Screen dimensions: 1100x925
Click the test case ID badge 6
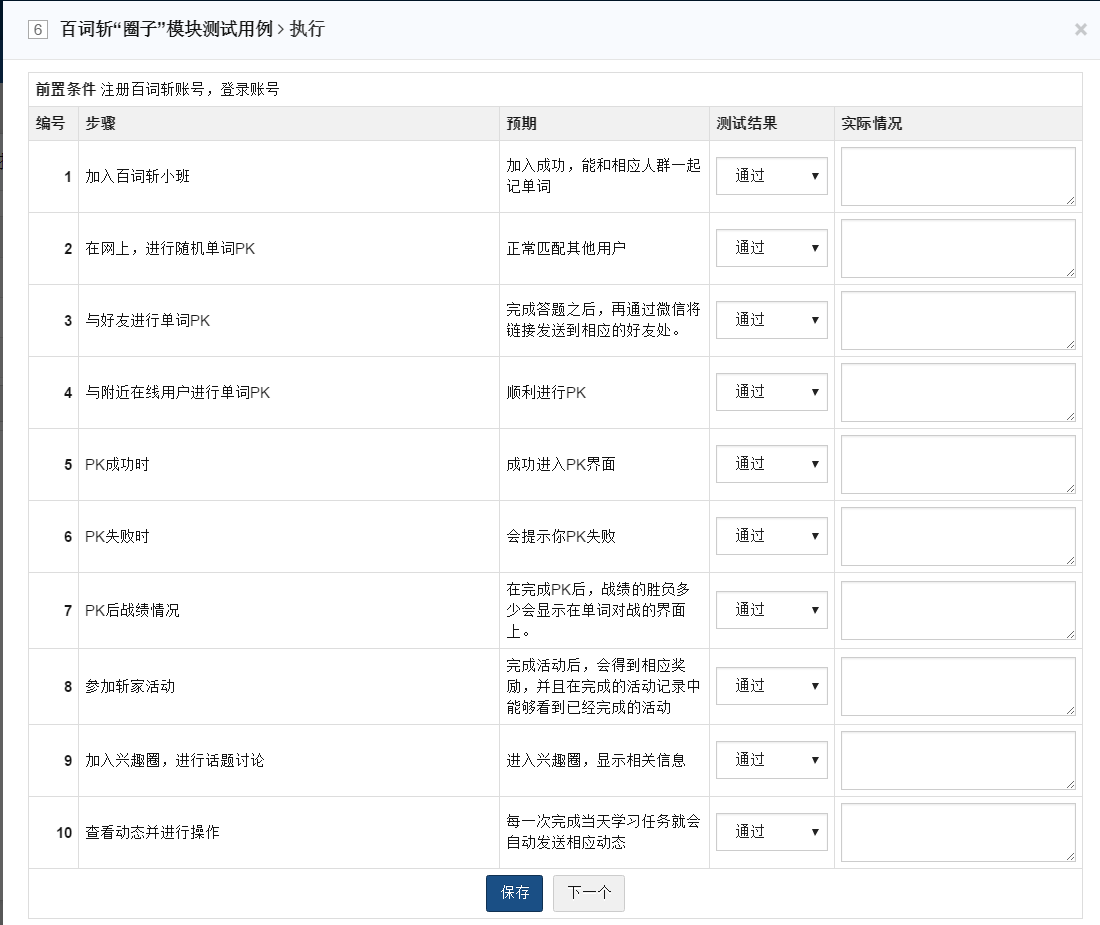click(38, 30)
